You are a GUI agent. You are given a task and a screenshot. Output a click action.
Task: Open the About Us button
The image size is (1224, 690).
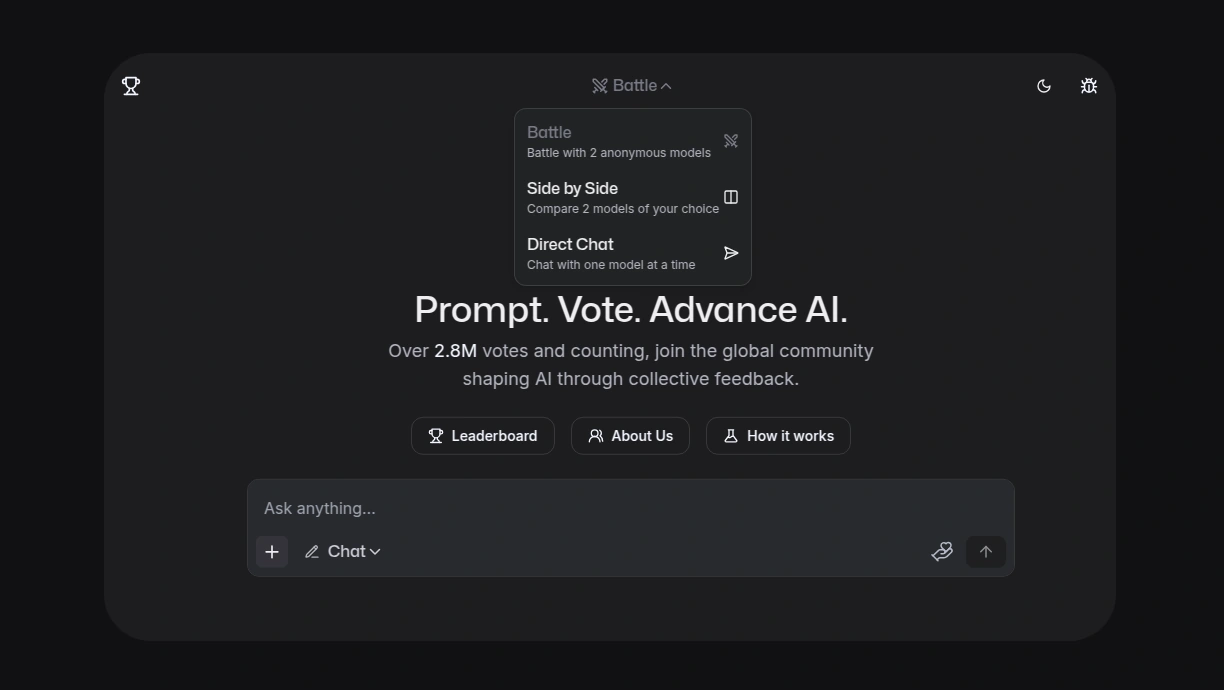pos(630,436)
